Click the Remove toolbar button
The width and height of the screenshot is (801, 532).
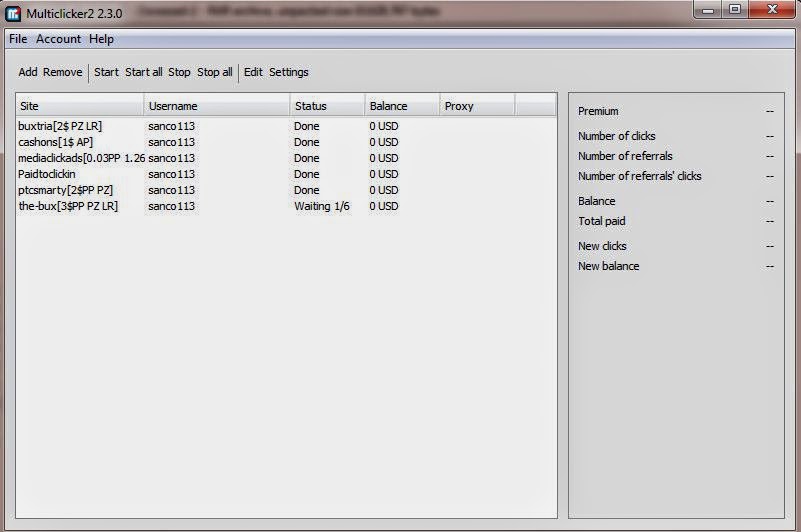pyautogui.click(x=62, y=72)
